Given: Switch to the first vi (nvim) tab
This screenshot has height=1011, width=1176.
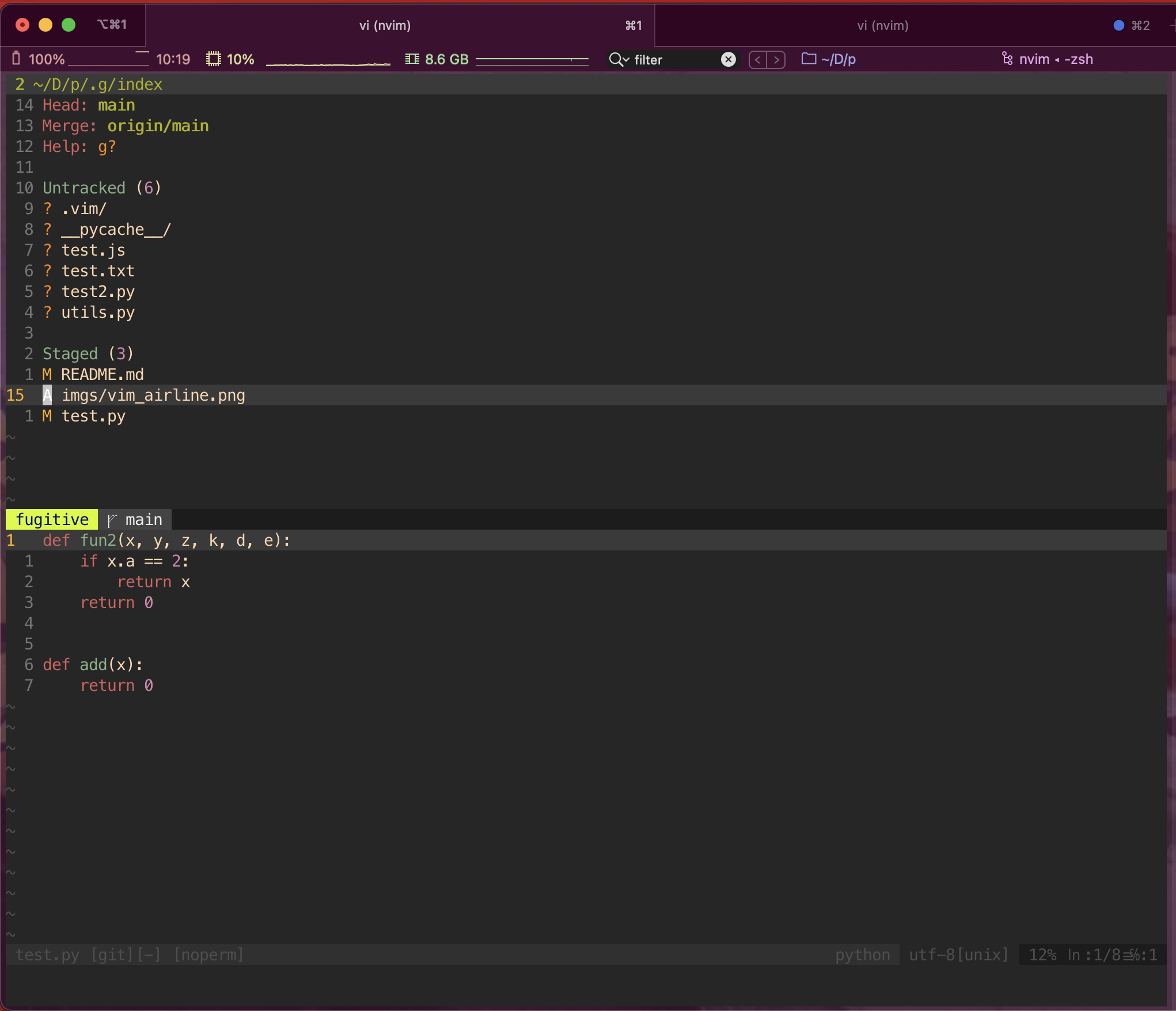Looking at the screenshot, I should click(385, 25).
